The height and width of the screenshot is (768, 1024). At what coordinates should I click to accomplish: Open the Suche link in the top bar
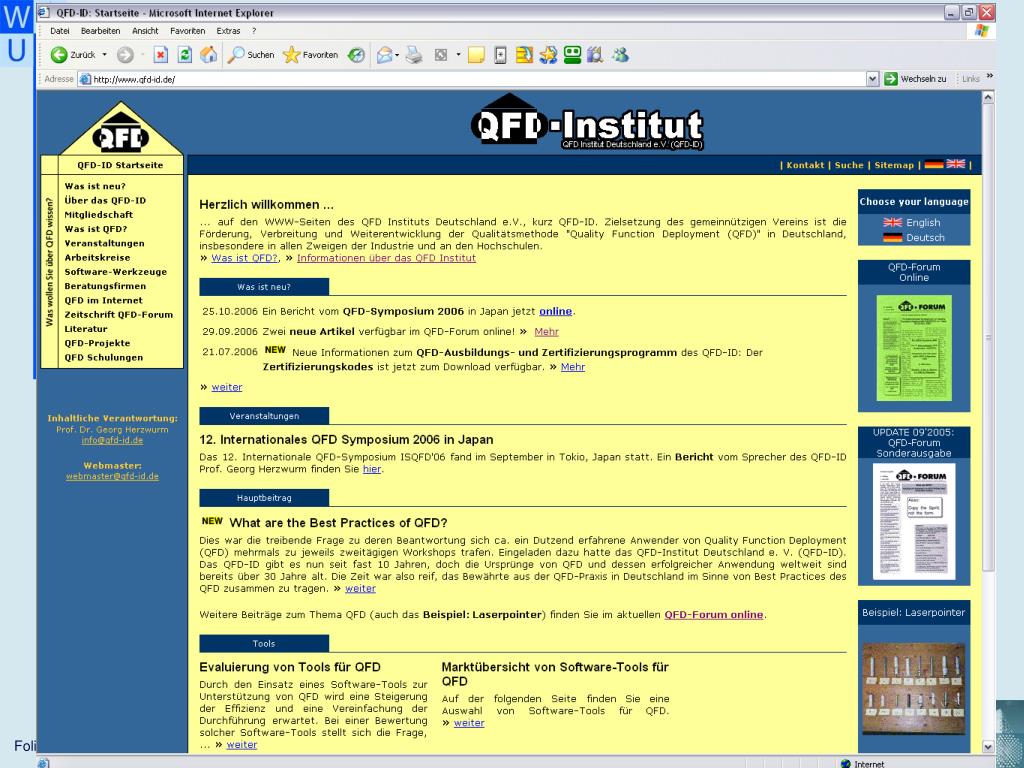point(849,165)
